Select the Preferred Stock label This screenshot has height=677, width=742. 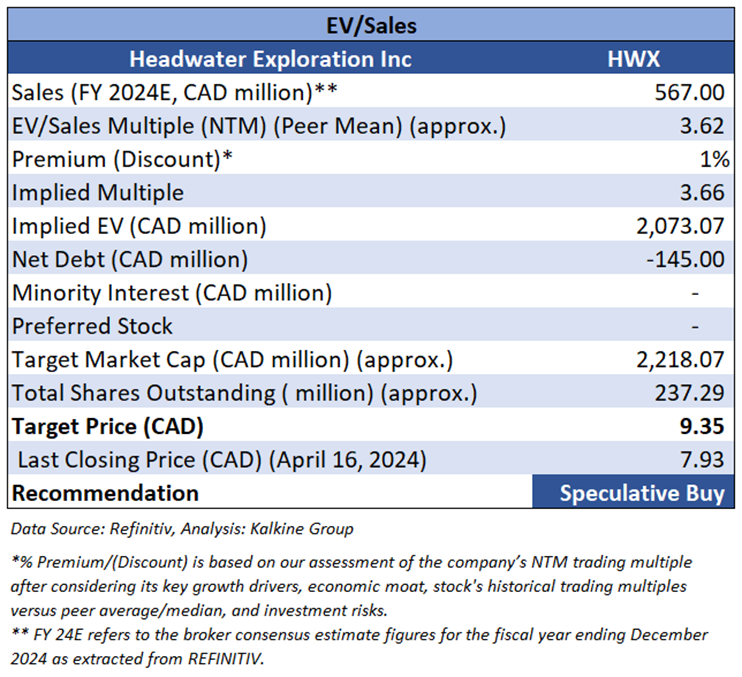click(92, 326)
